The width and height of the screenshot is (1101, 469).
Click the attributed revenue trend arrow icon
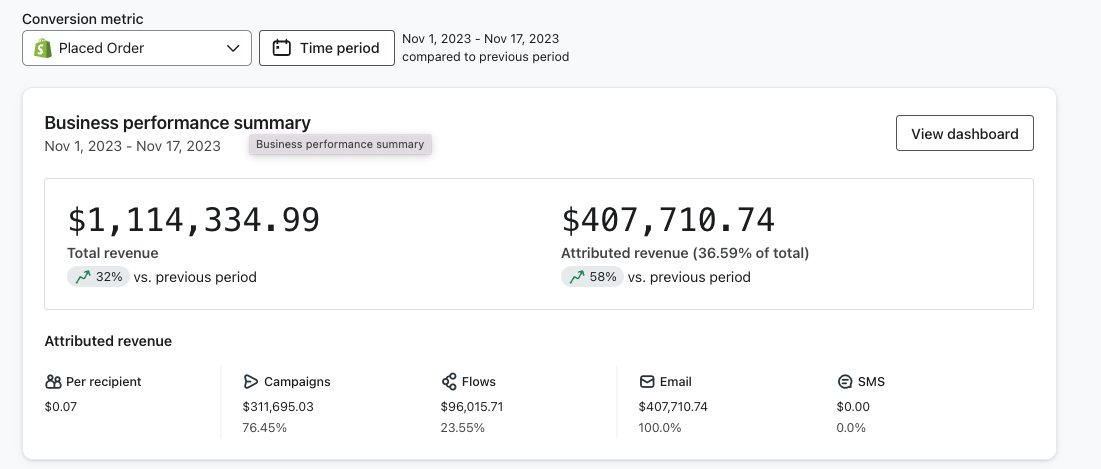pyautogui.click(x=576, y=277)
